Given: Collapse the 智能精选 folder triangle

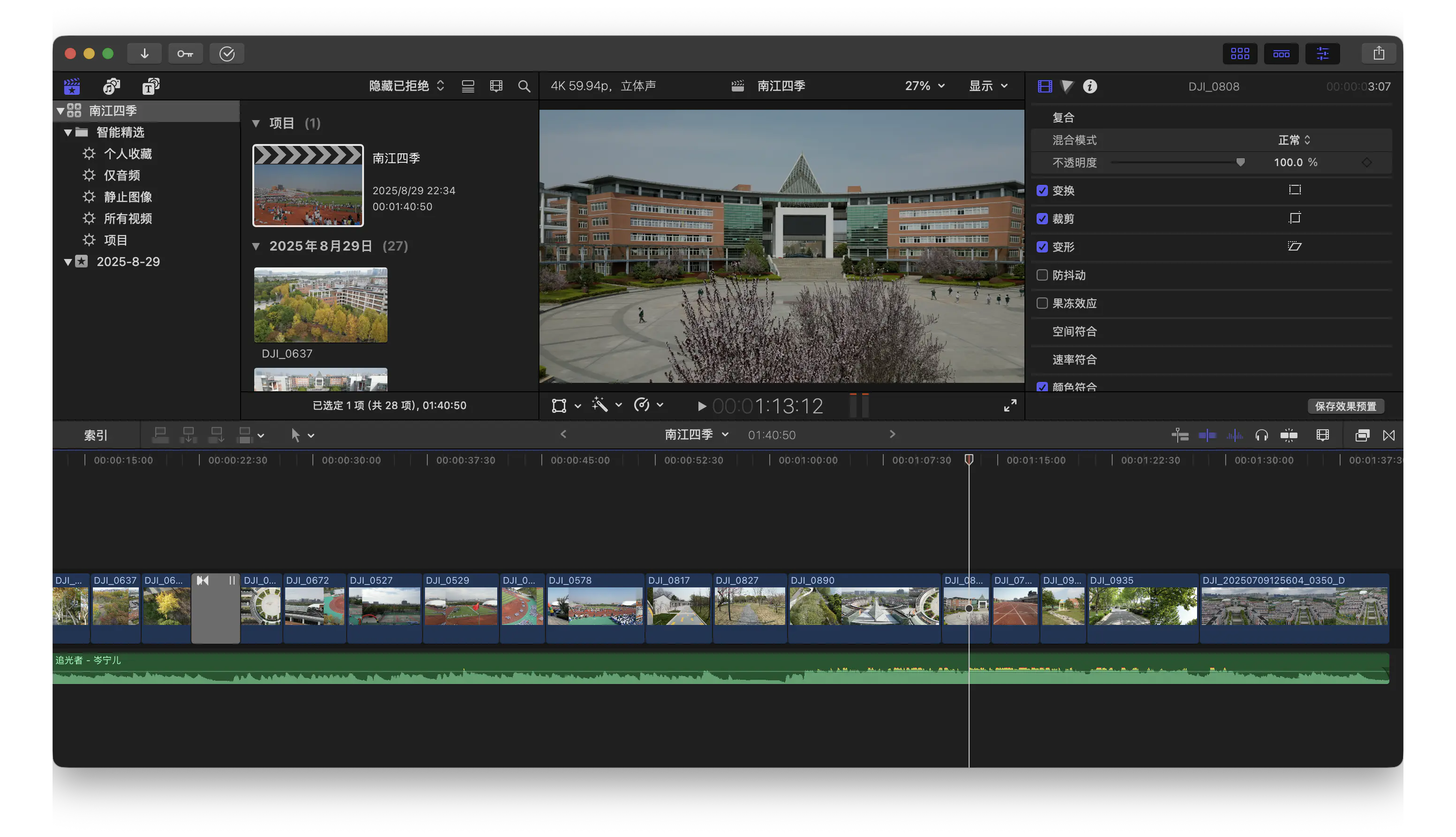Looking at the screenshot, I should coord(68,132).
